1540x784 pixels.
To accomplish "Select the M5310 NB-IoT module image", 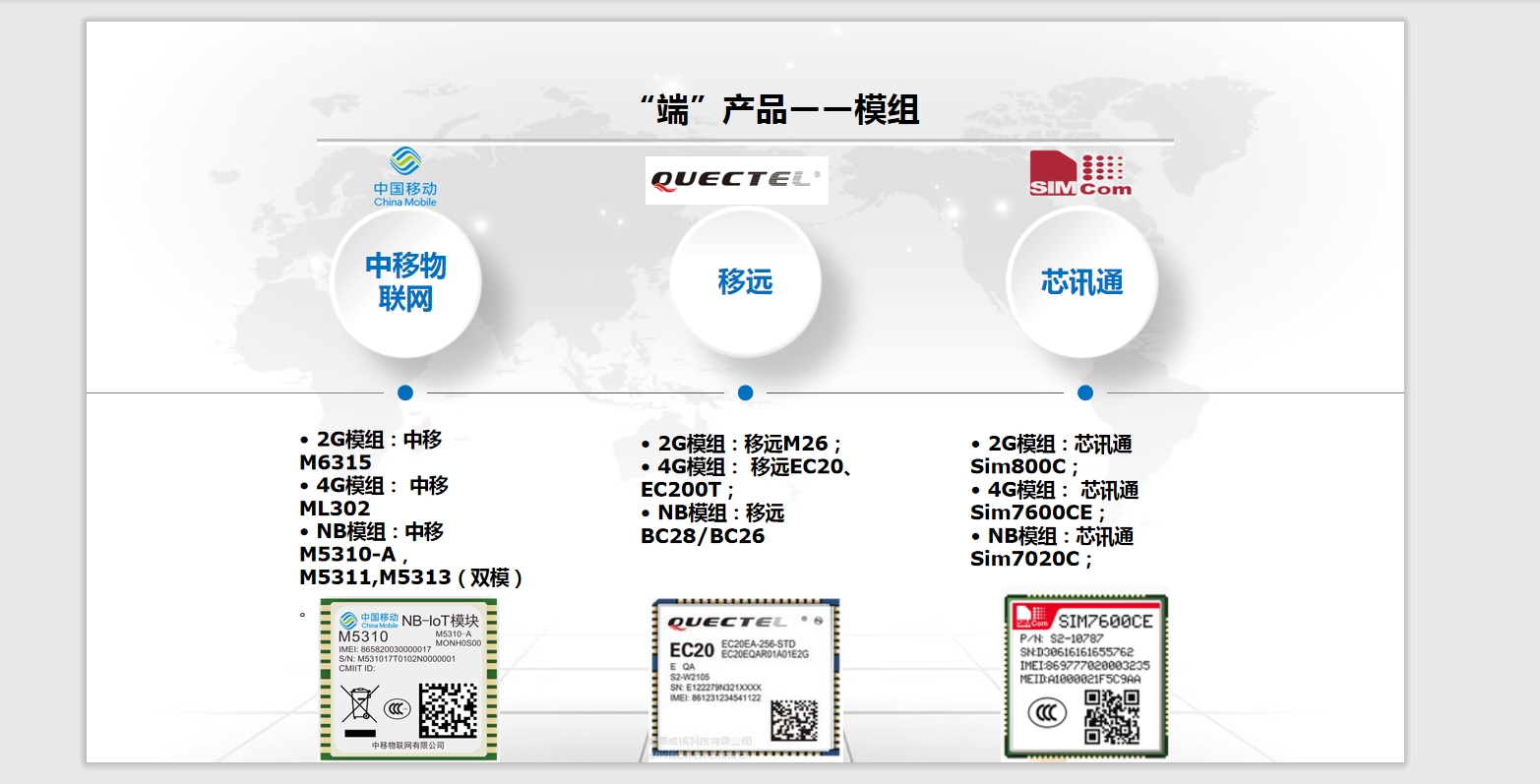I will (408, 679).
